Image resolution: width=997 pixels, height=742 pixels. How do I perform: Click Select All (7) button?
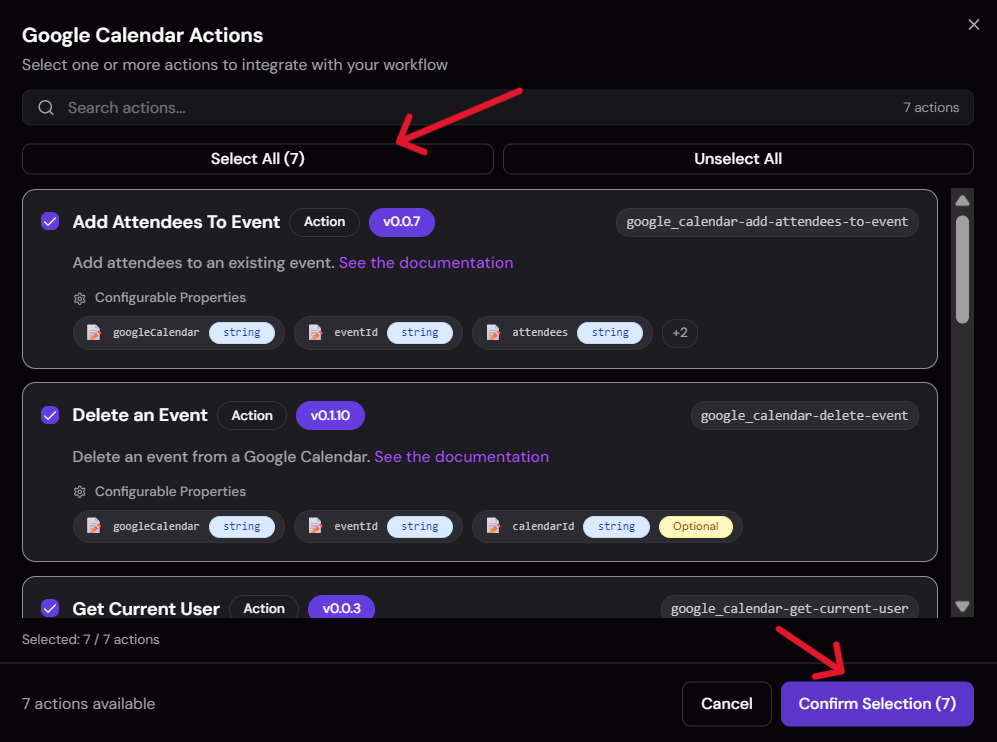click(x=258, y=159)
